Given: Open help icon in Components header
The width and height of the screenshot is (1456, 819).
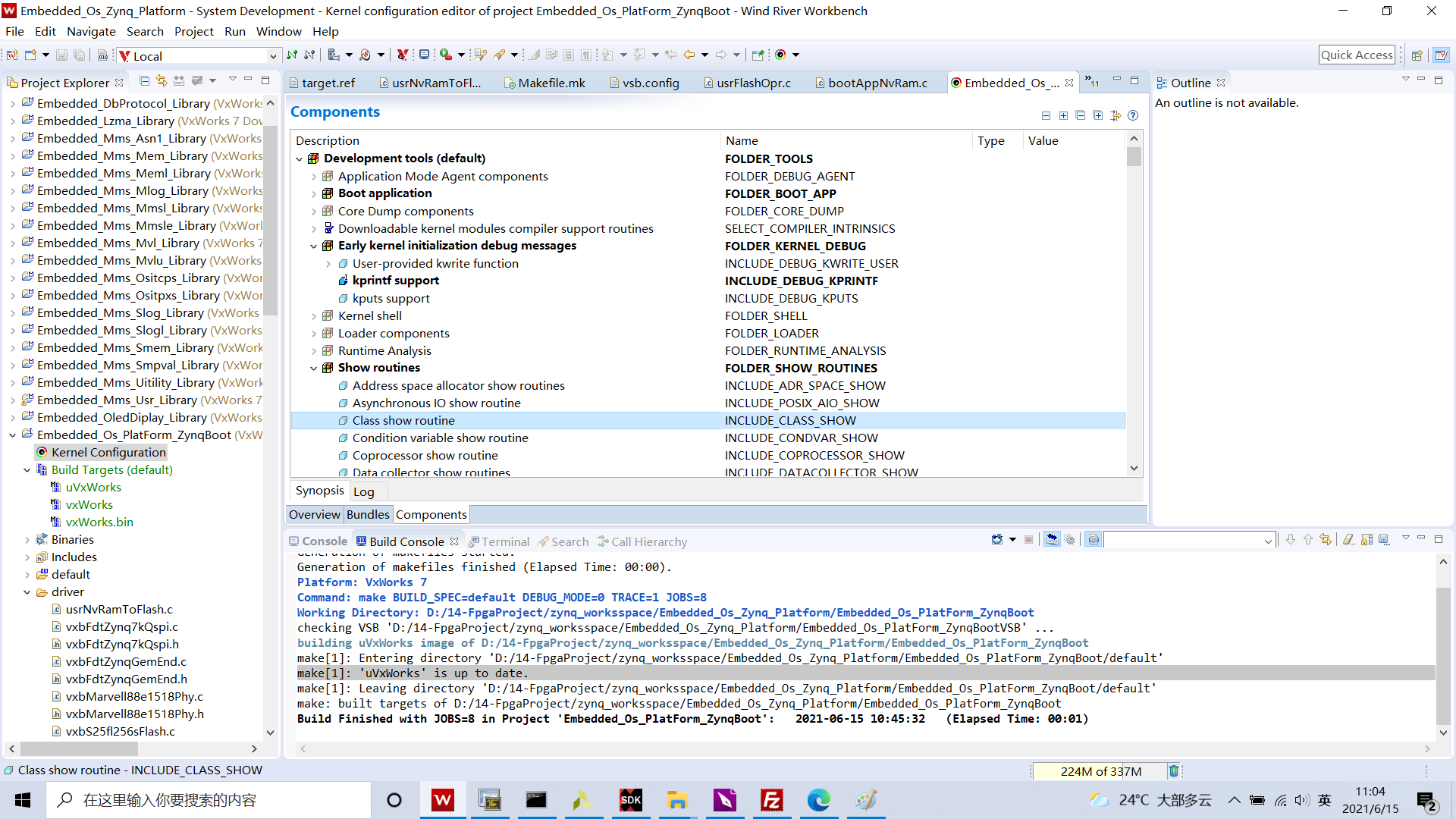Looking at the screenshot, I should click(x=1133, y=115).
